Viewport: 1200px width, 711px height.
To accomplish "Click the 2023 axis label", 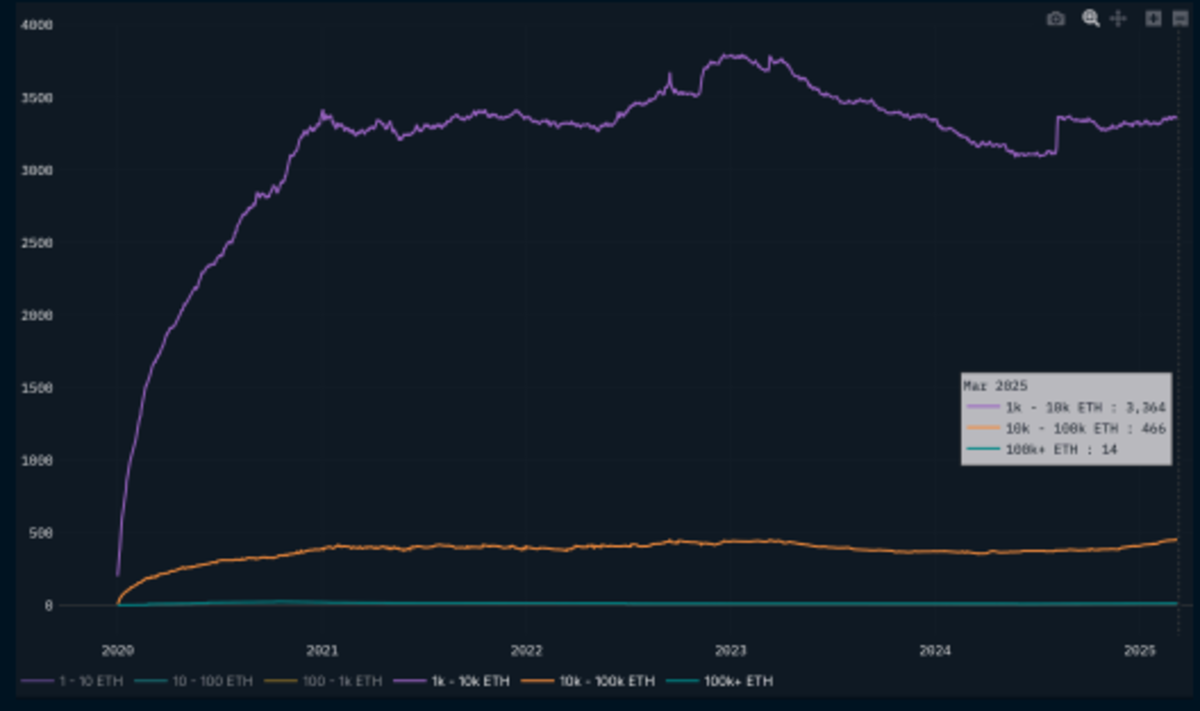I will pos(732,648).
